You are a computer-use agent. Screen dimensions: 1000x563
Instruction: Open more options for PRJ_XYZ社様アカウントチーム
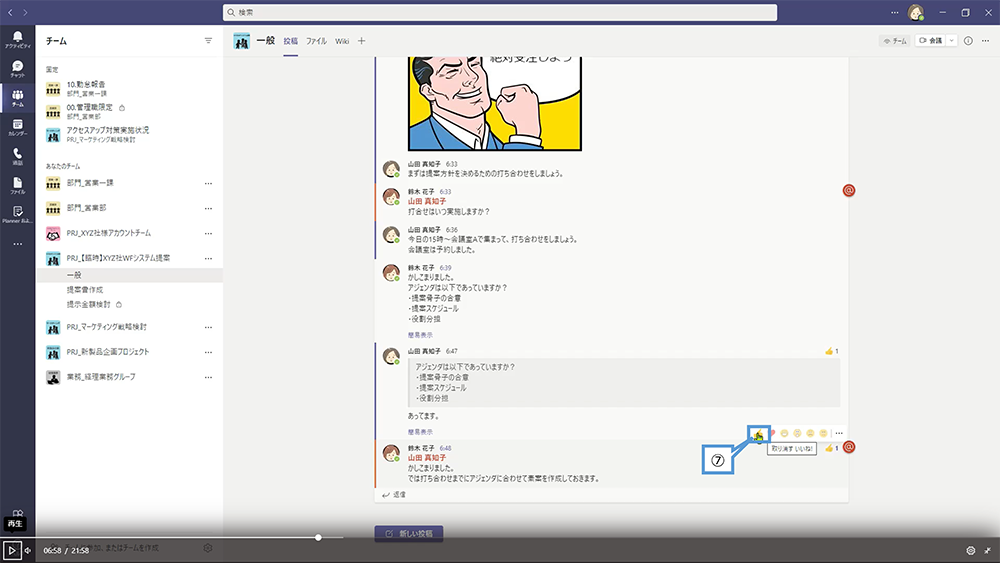pos(208,233)
